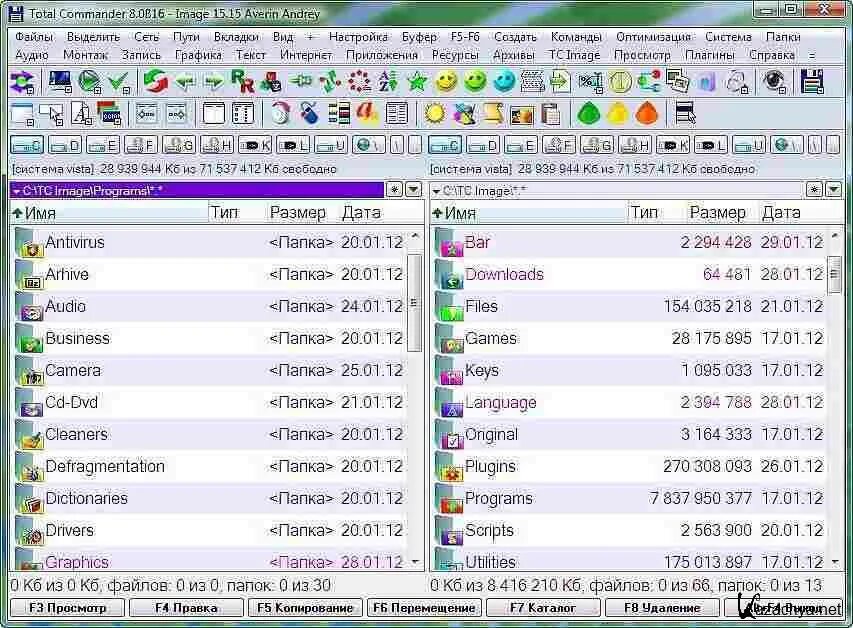This screenshot has width=853, height=628.
Task: Click the green drop icon
Action: tap(588, 114)
